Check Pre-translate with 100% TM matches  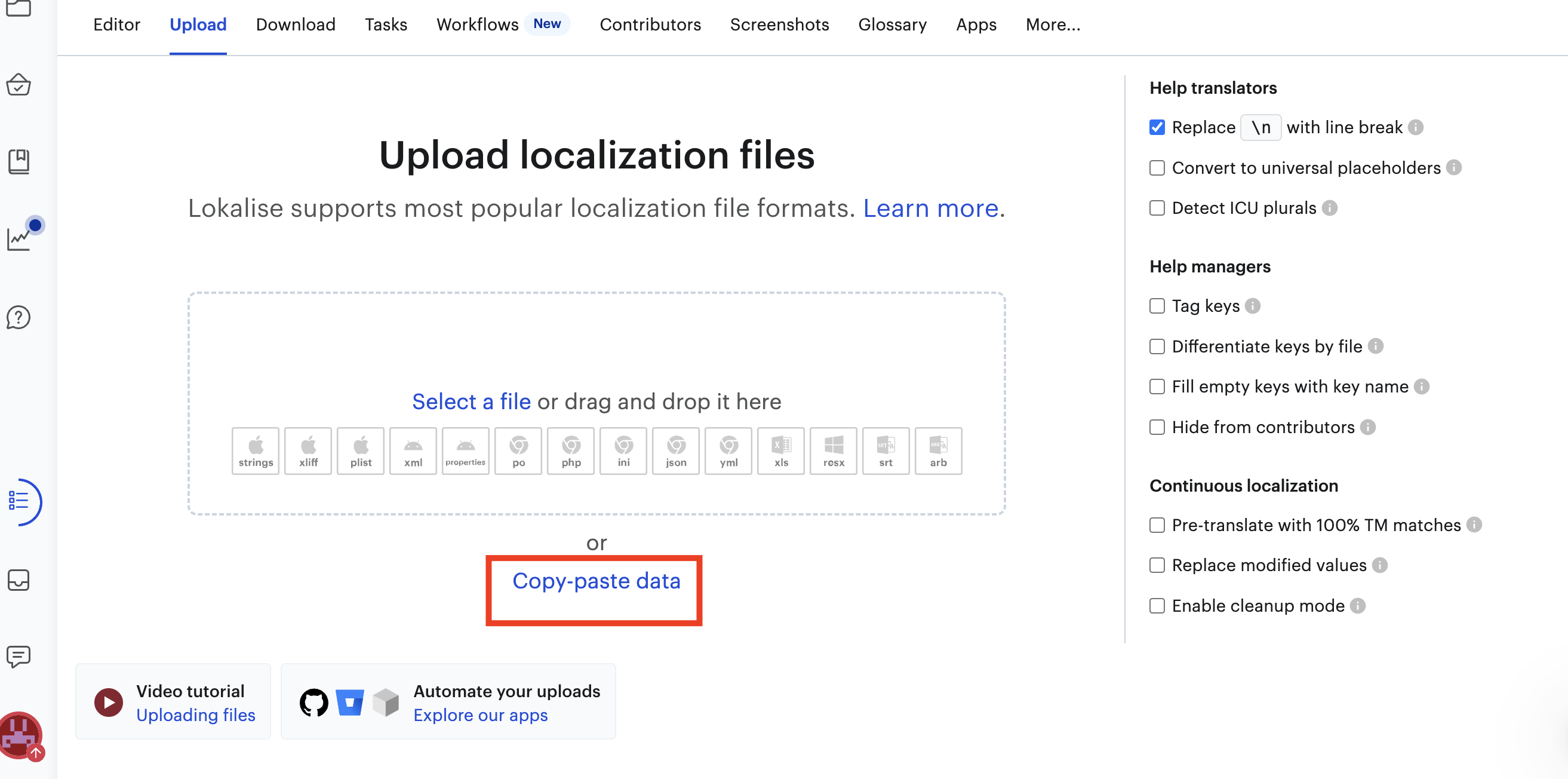click(1157, 525)
